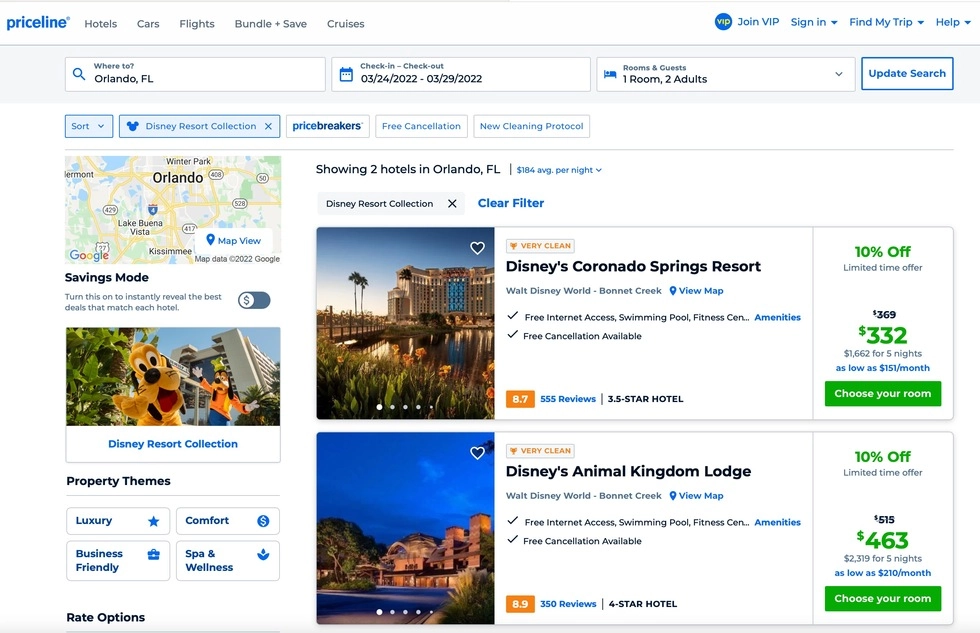Click the Comfort dollar icon
Screen dimensions: 980x633
(x=263, y=521)
